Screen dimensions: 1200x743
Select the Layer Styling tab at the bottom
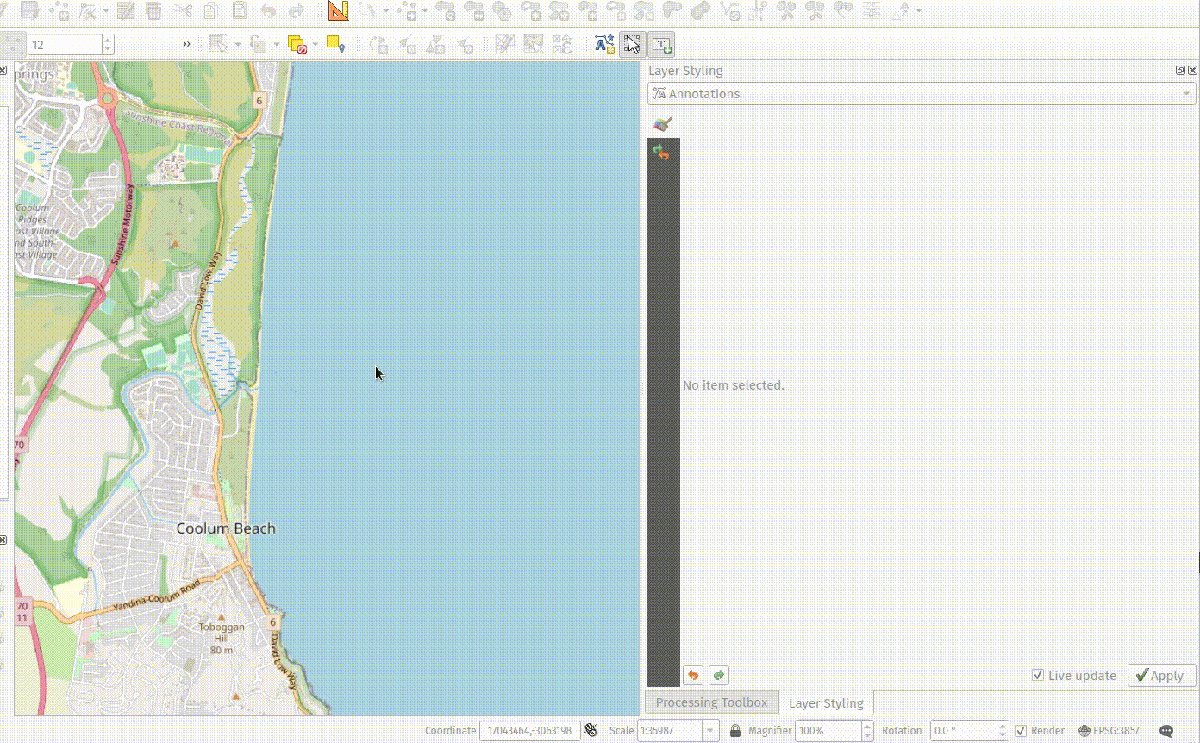[827, 702]
